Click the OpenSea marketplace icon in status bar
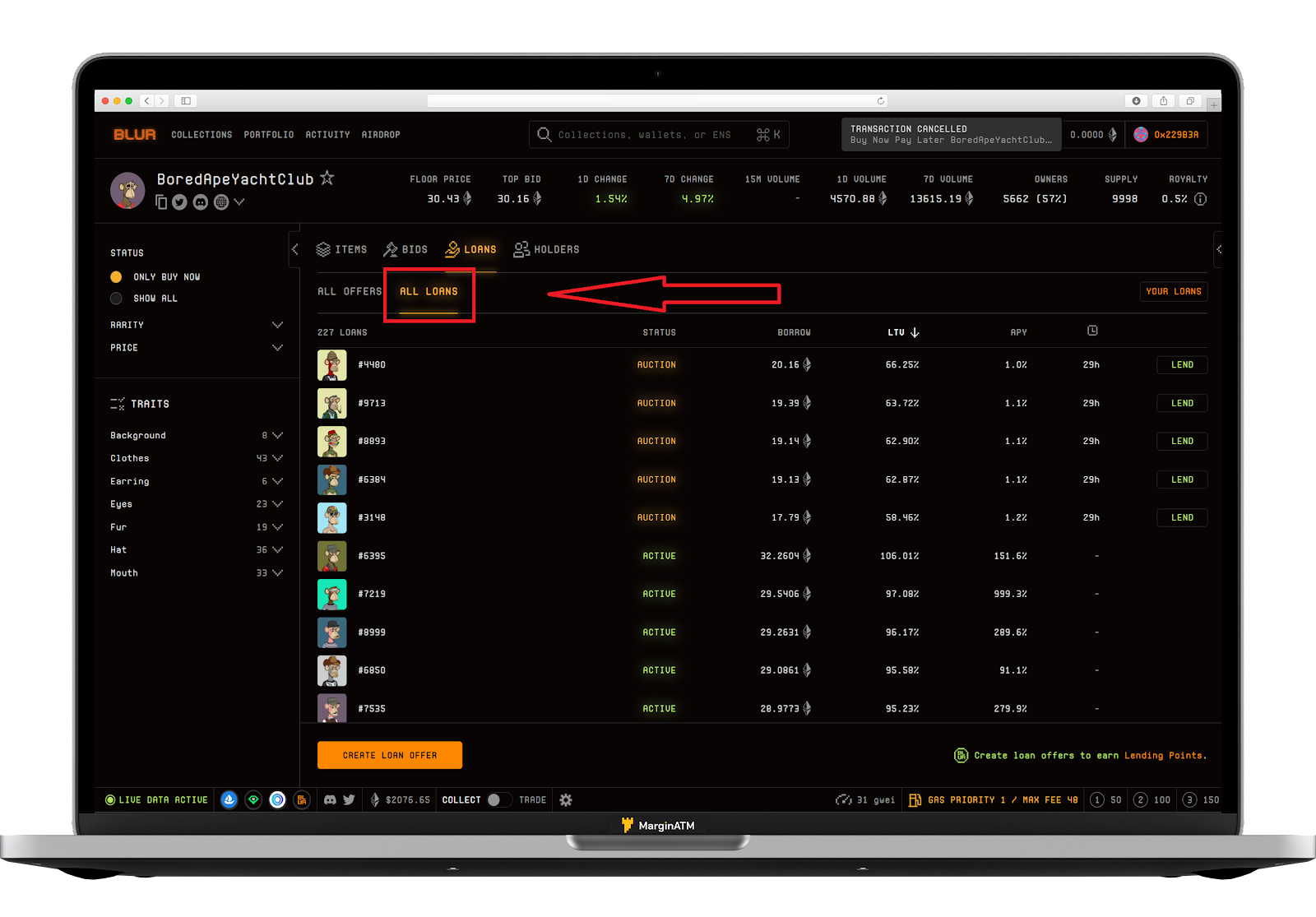 229,799
